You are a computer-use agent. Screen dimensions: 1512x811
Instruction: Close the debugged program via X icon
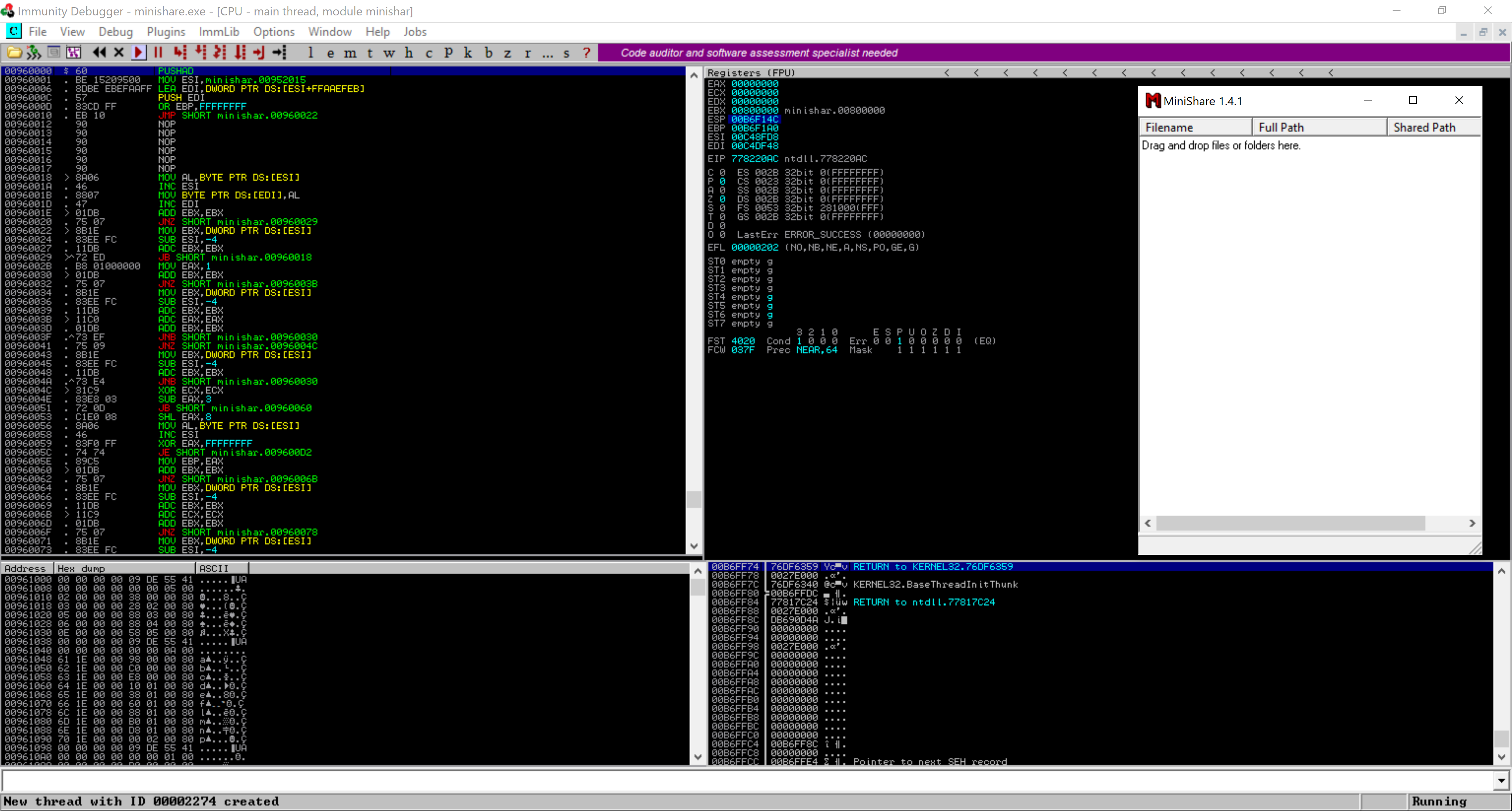coord(119,53)
